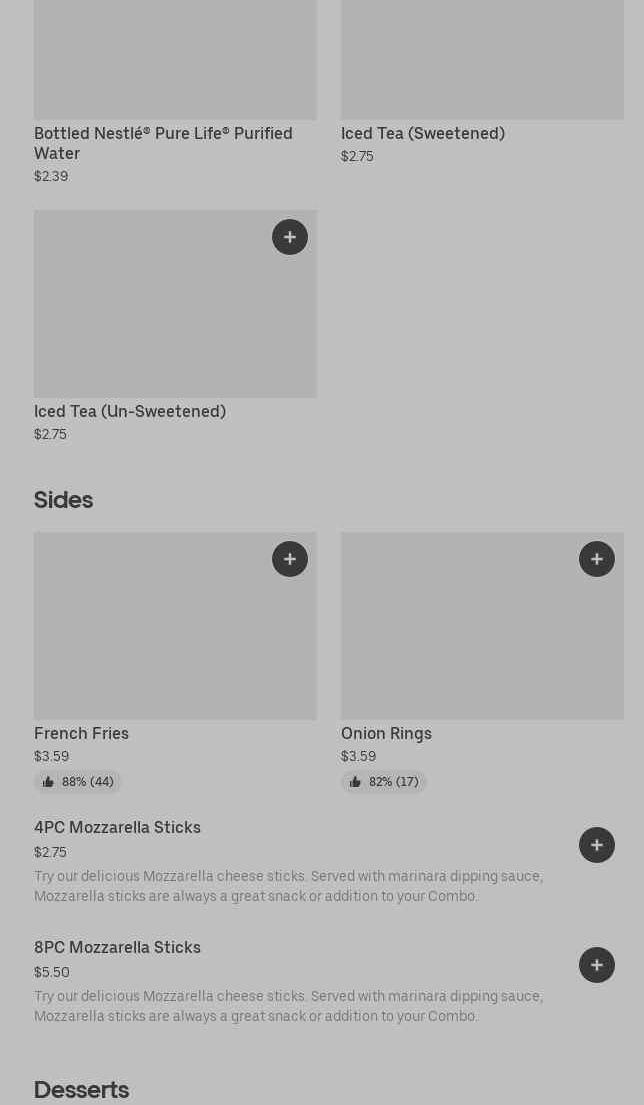Open Iced Tea (Sweetened) item
The width and height of the screenshot is (644, 1105).
coord(423,134)
